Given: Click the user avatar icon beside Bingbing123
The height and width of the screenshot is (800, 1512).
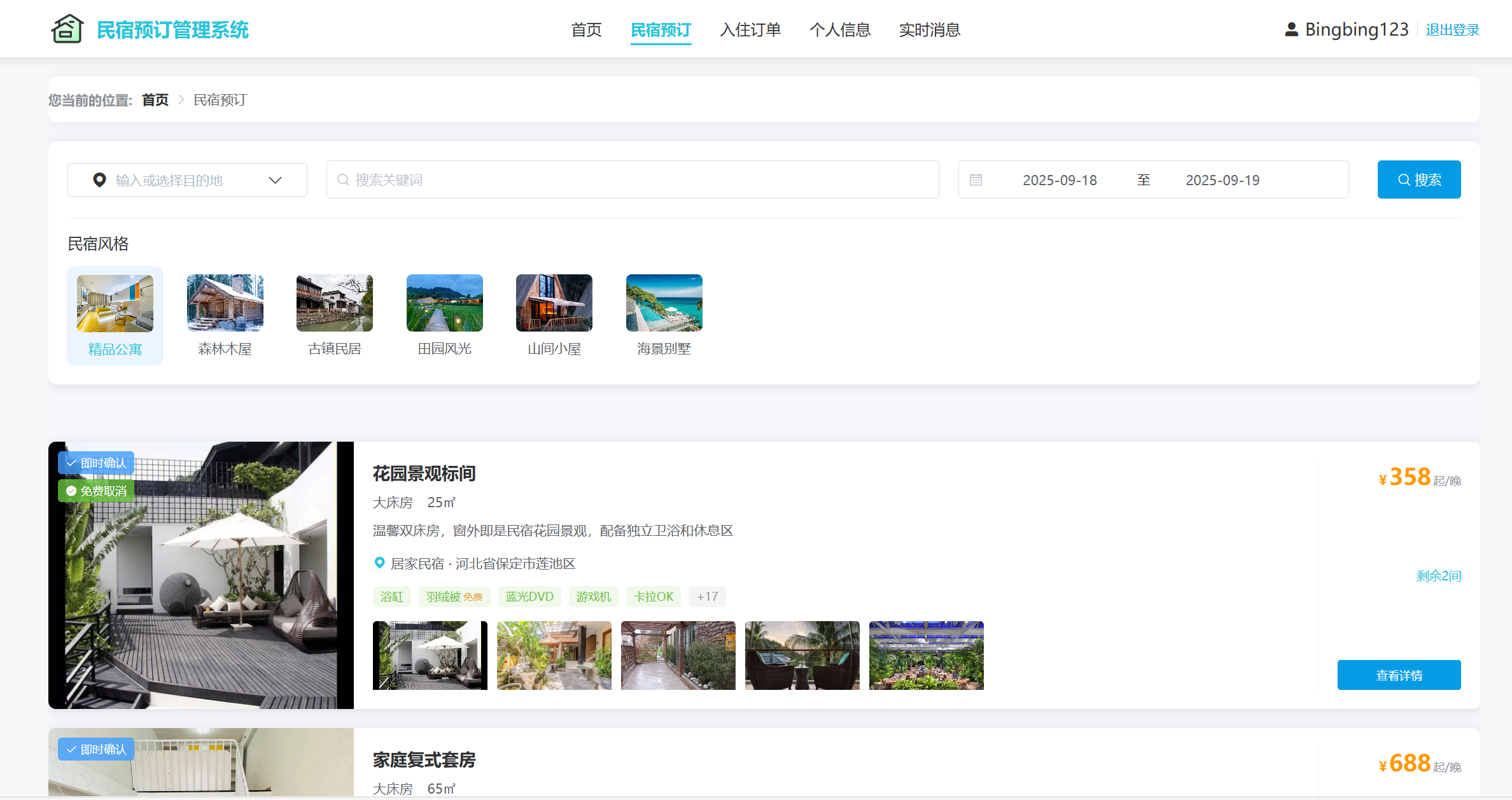Looking at the screenshot, I should pos(1291,29).
